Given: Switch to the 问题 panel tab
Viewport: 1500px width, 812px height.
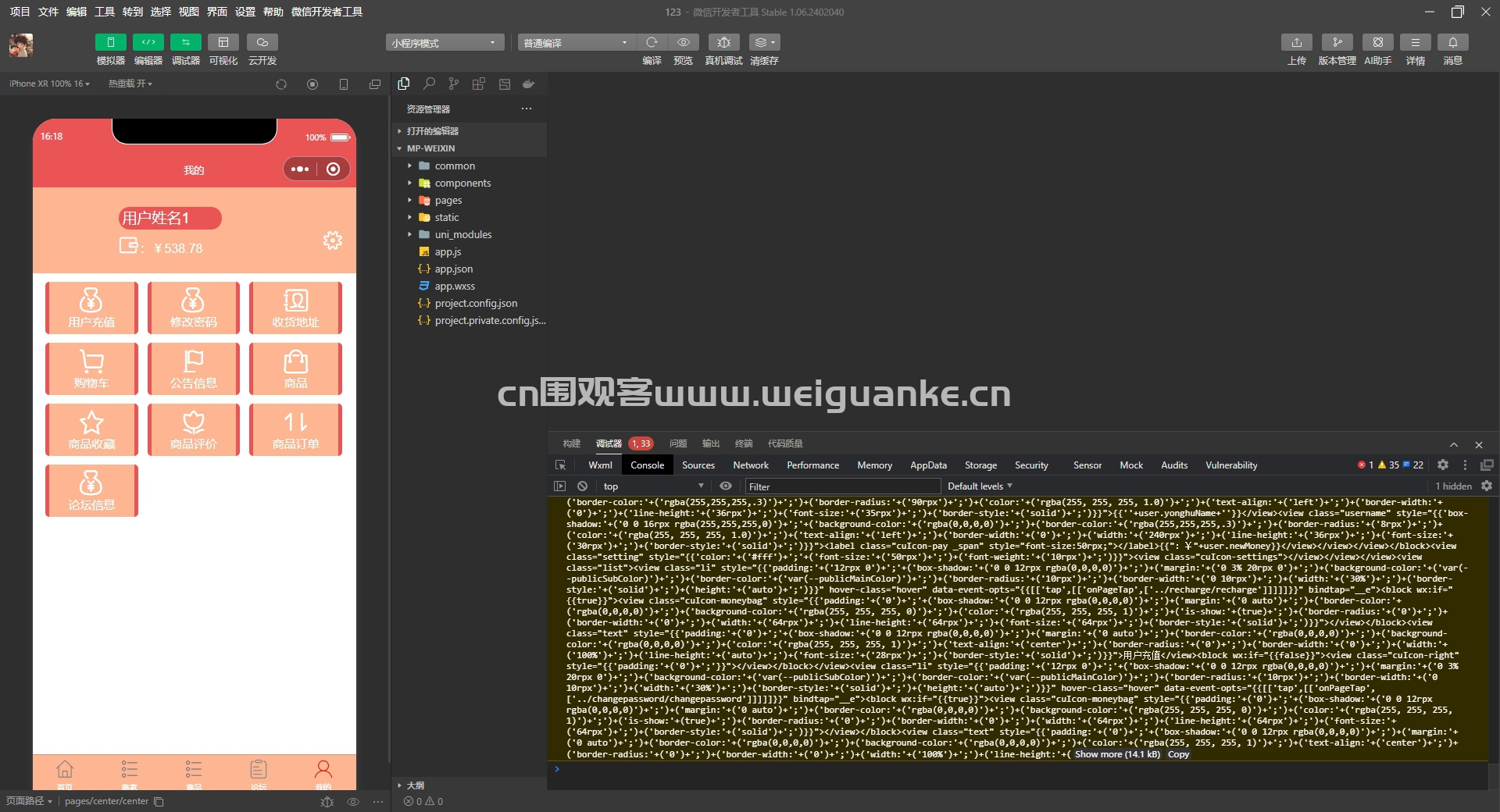Looking at the screenshot, I should click(678, 443).
